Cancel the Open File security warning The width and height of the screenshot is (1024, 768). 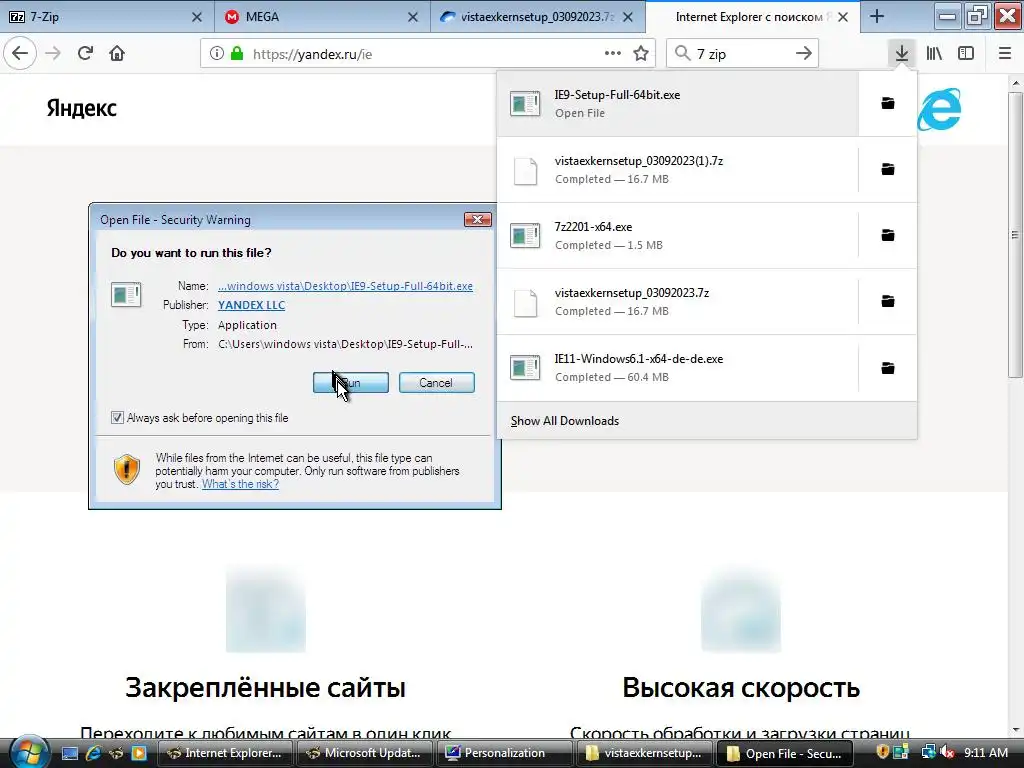436,383
